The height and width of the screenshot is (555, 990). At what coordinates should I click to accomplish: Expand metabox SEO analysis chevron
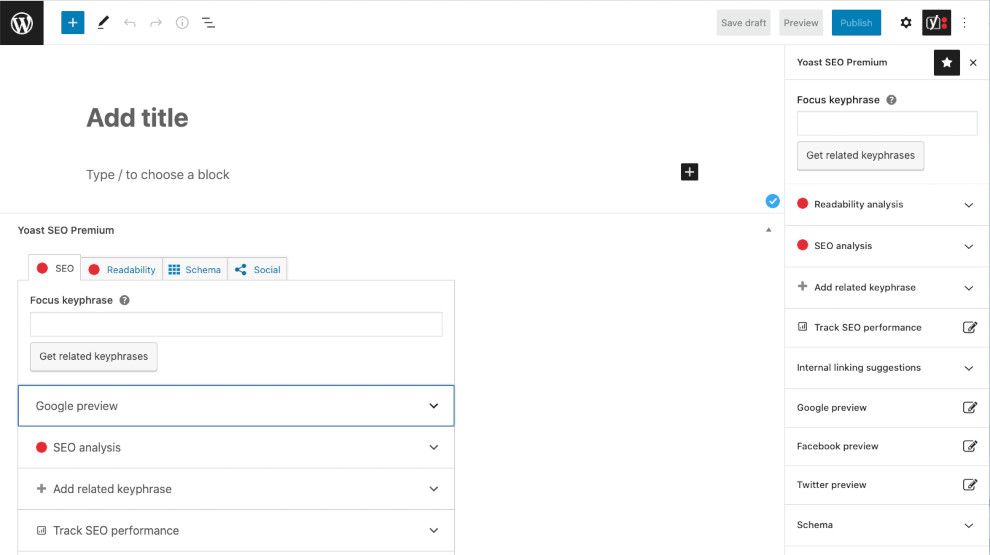pos(434,447)
